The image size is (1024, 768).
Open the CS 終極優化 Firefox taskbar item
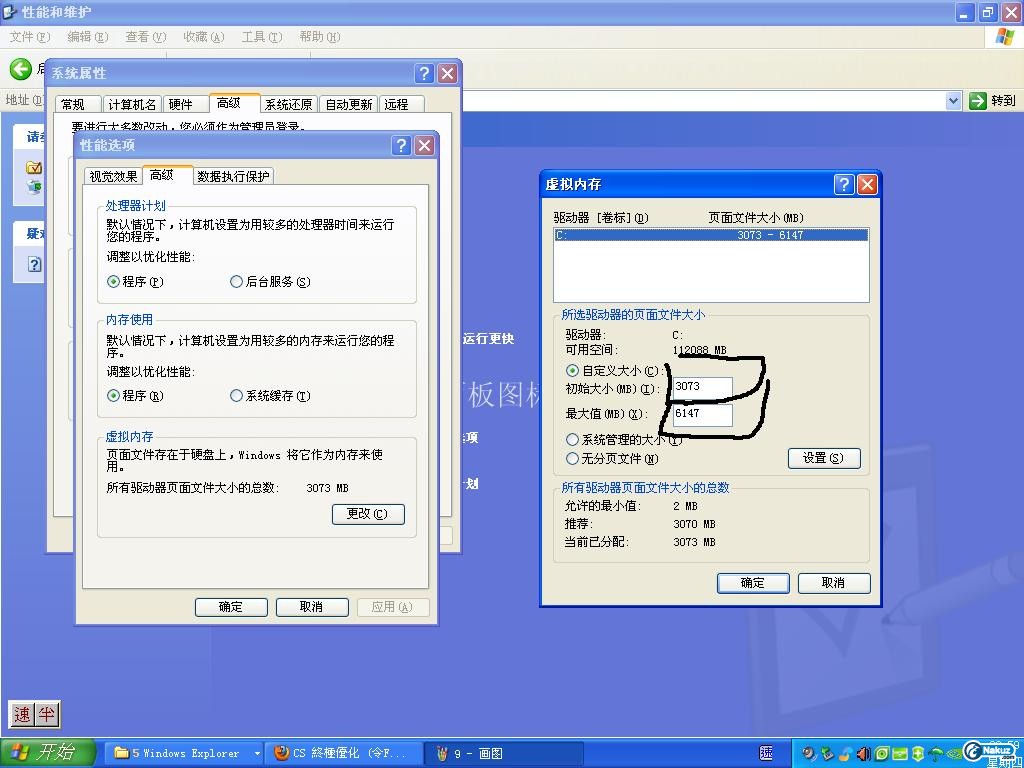point(344,753)
